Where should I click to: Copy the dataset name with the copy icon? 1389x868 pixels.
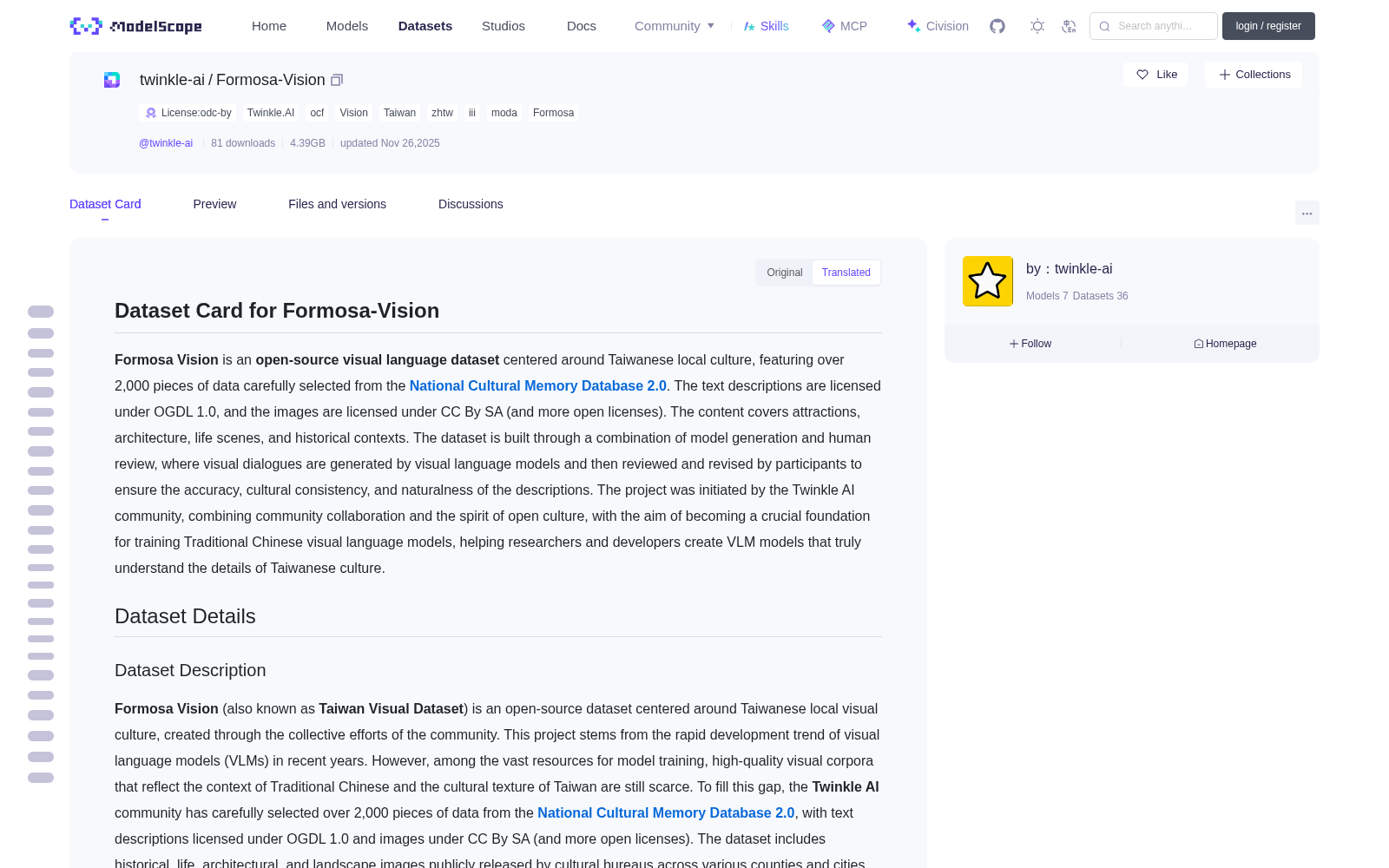click(337, 80)
